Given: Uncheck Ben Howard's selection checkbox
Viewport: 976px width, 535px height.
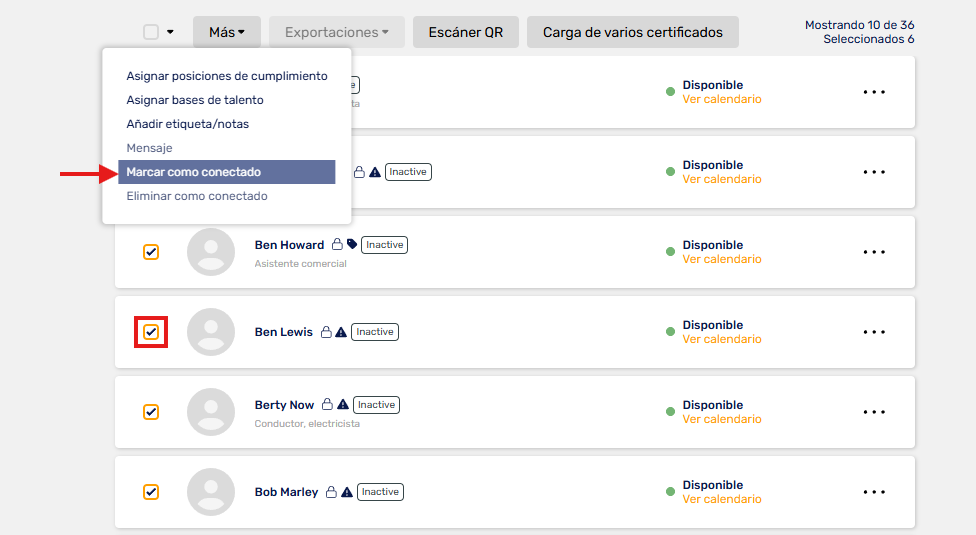Looking at the screenshot, I should [151, 252].
